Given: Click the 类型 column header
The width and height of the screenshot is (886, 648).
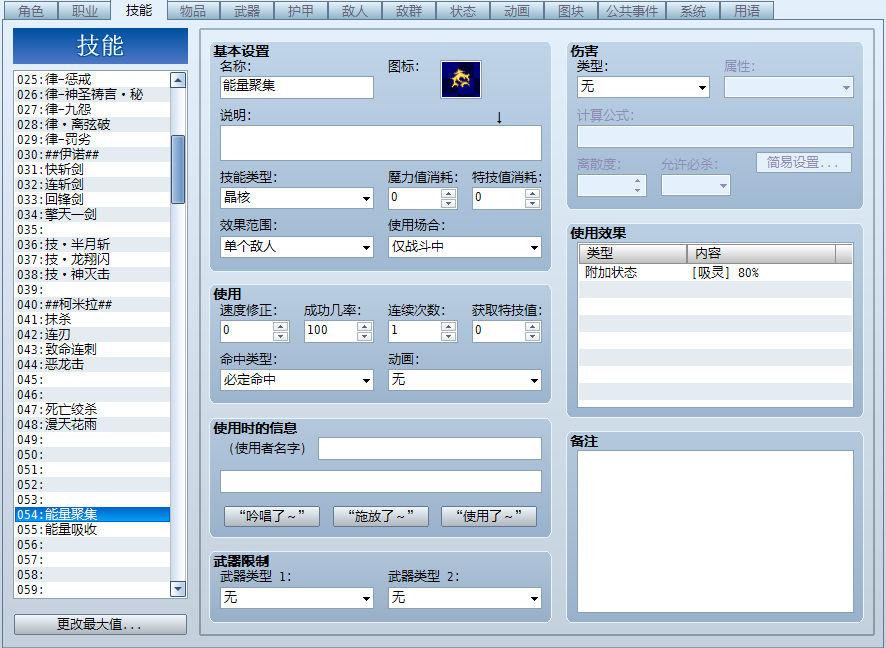Looking at the screenshot, I should pos(633,254).
